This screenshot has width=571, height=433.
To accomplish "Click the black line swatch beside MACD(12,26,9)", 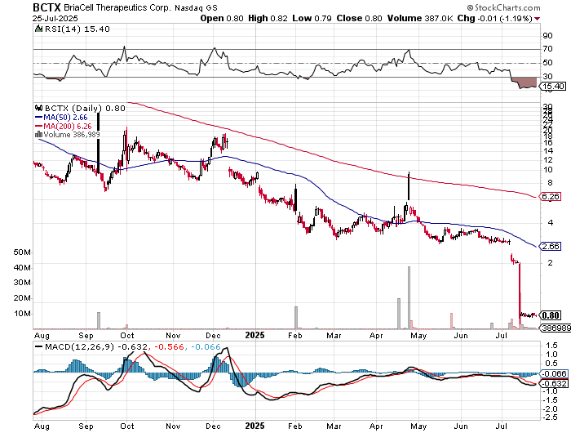I will (39, 347).
